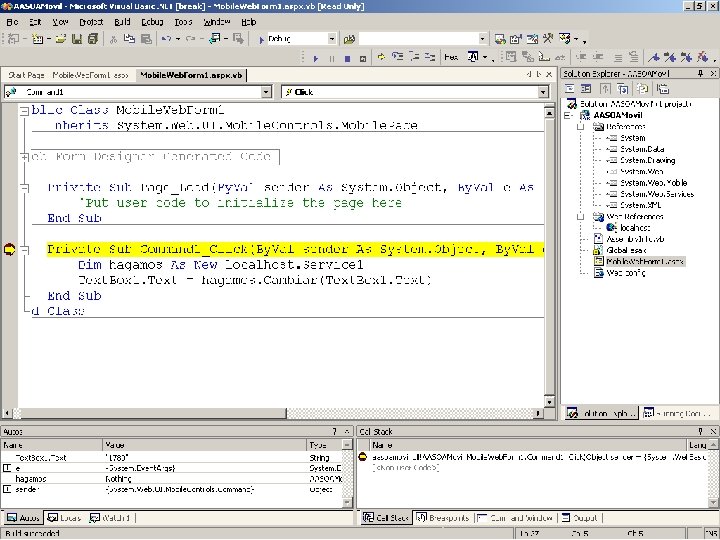This screenshot has height=540, width=720.
Task: Select the Global.asax file
Action: [x=626, y=250]
